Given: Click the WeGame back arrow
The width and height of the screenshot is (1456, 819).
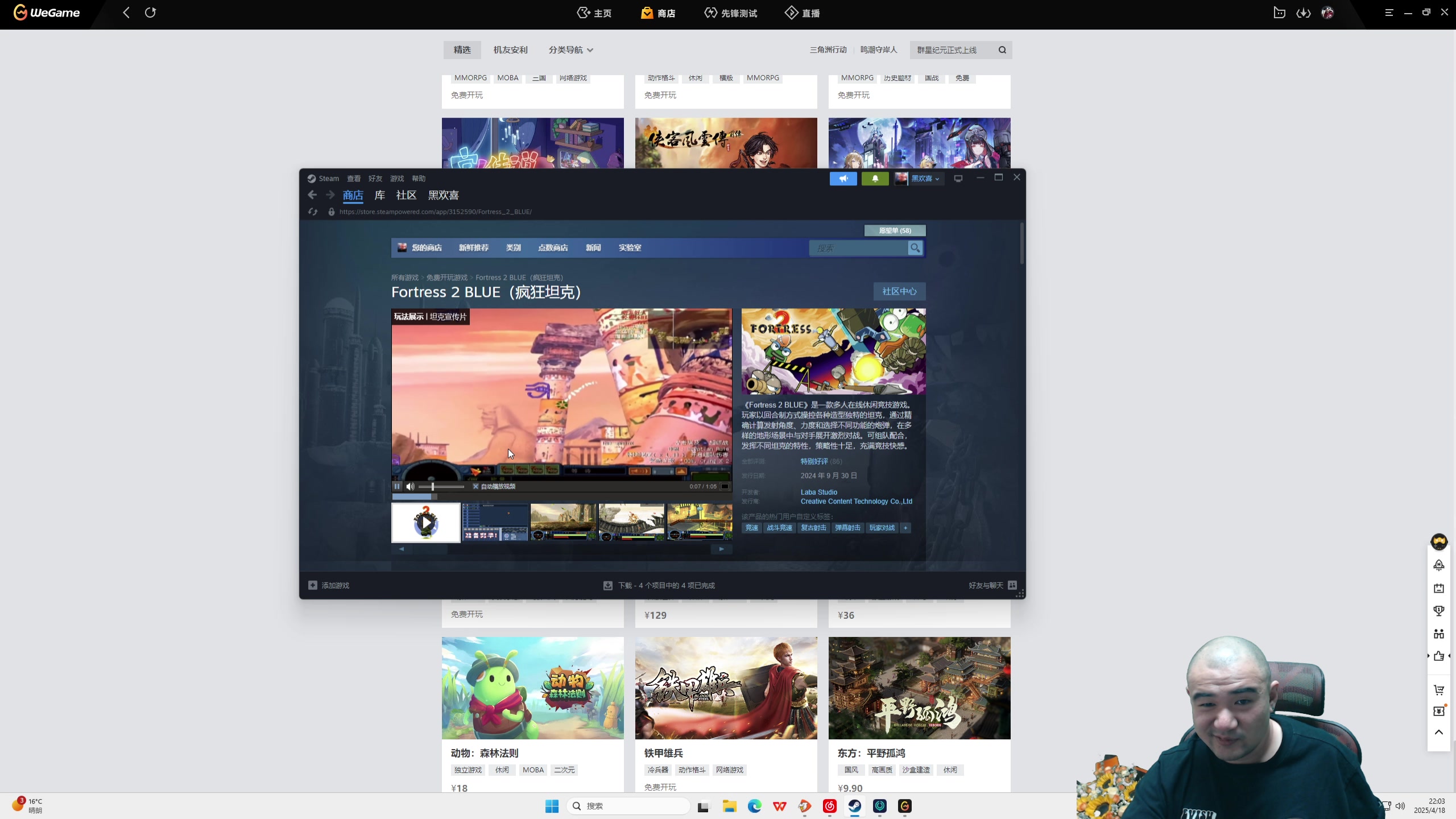Looking at the screenshot, I should click(126, 13).
